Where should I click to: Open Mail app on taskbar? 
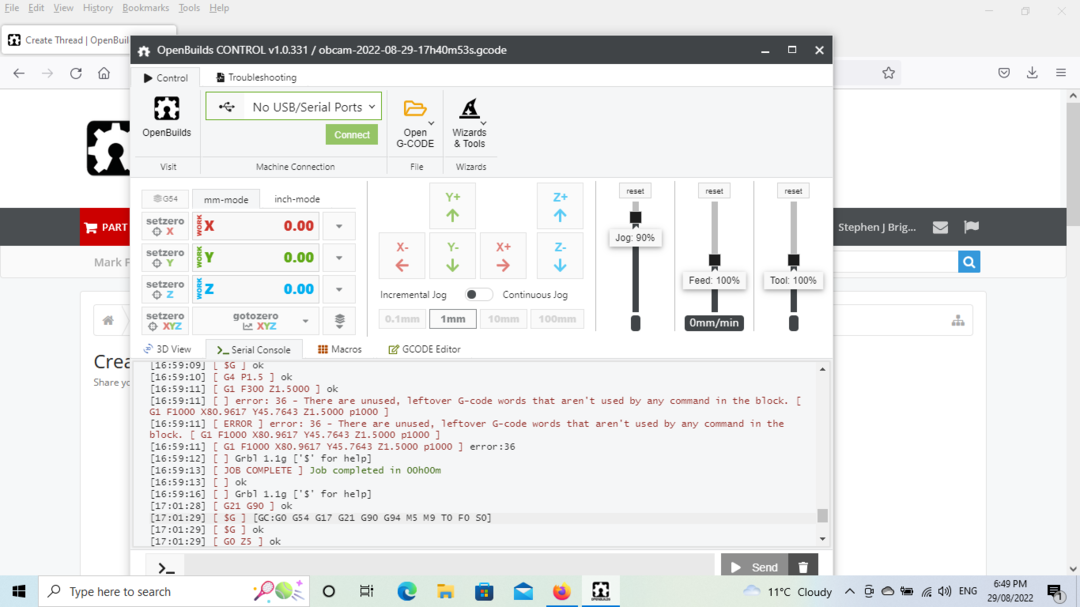[x=523, y=591]
